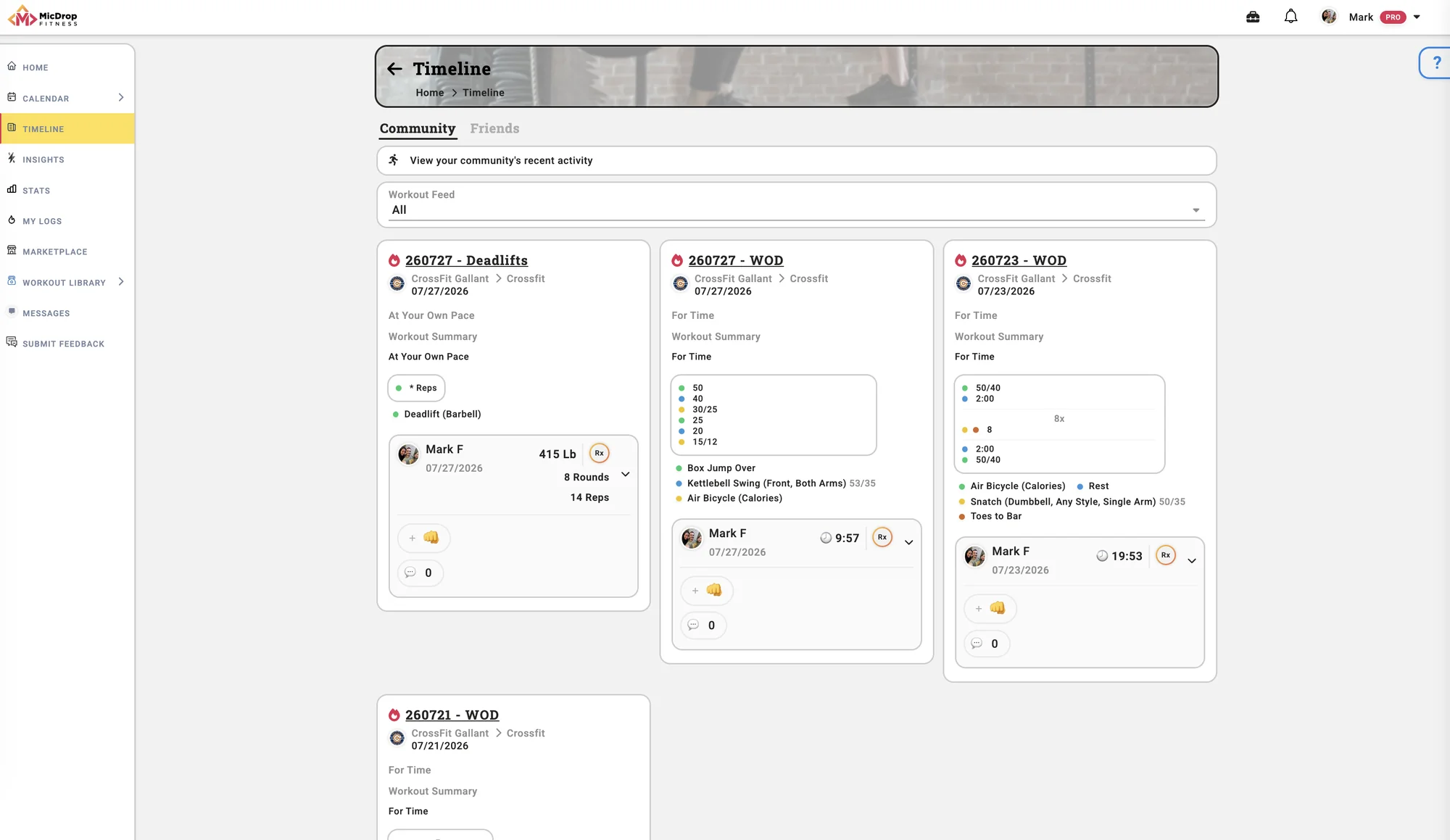Open Home in sidebar
This screenshot has width=1450, height=840.
(x=67, y=67)
